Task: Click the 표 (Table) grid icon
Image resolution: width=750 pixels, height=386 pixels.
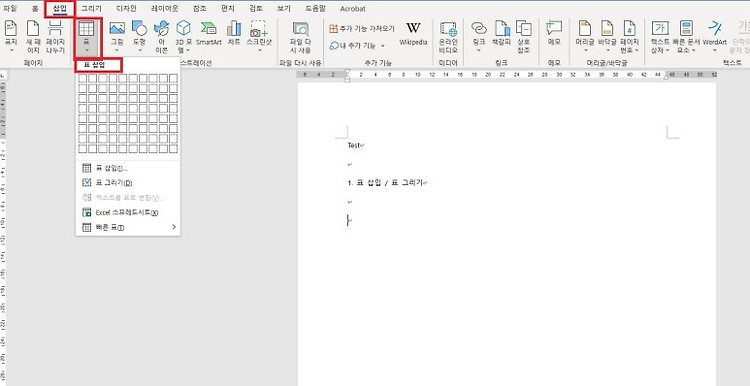Action: [x=87, y=29]
